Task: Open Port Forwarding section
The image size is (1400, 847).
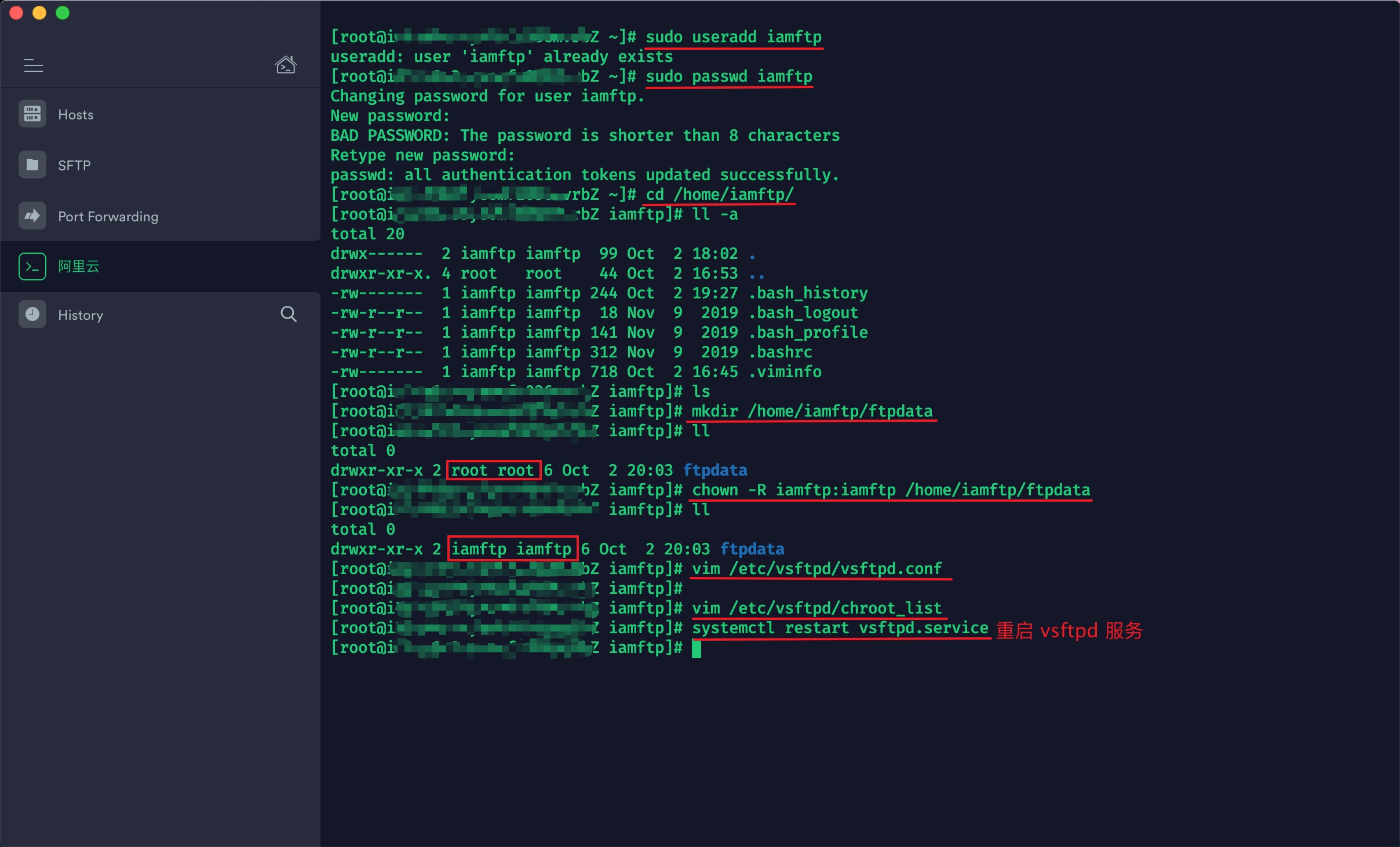Action: click(x=108, y=217)
